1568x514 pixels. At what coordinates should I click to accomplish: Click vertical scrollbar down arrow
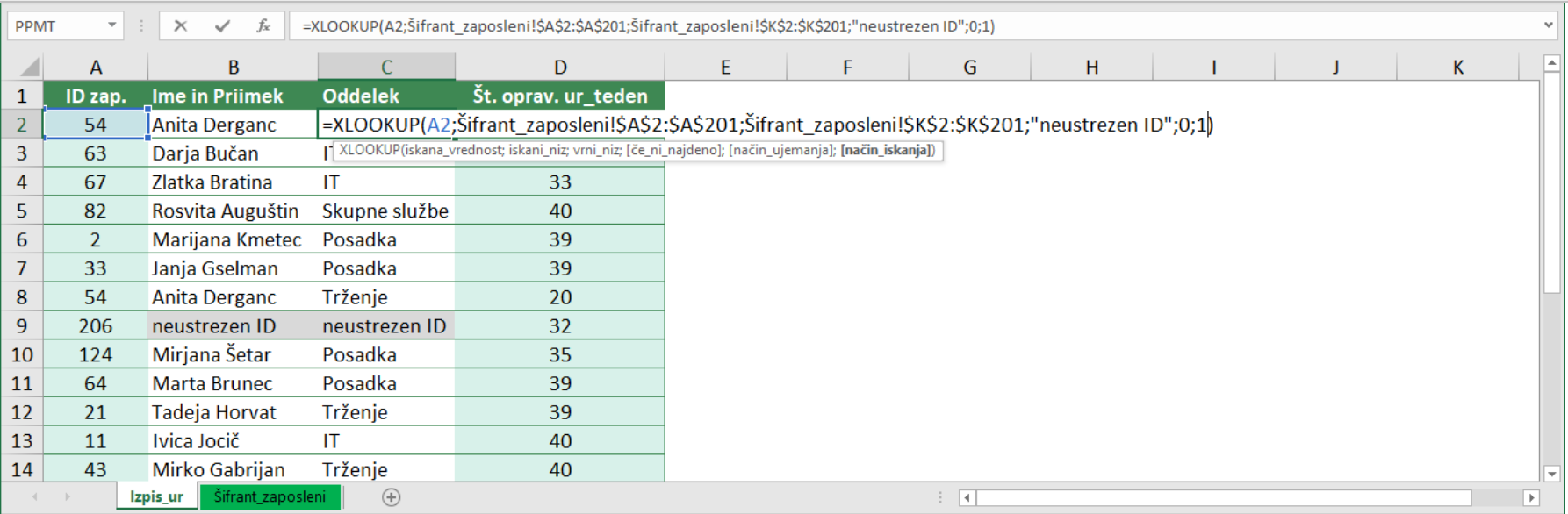(x=1552, y=474)
